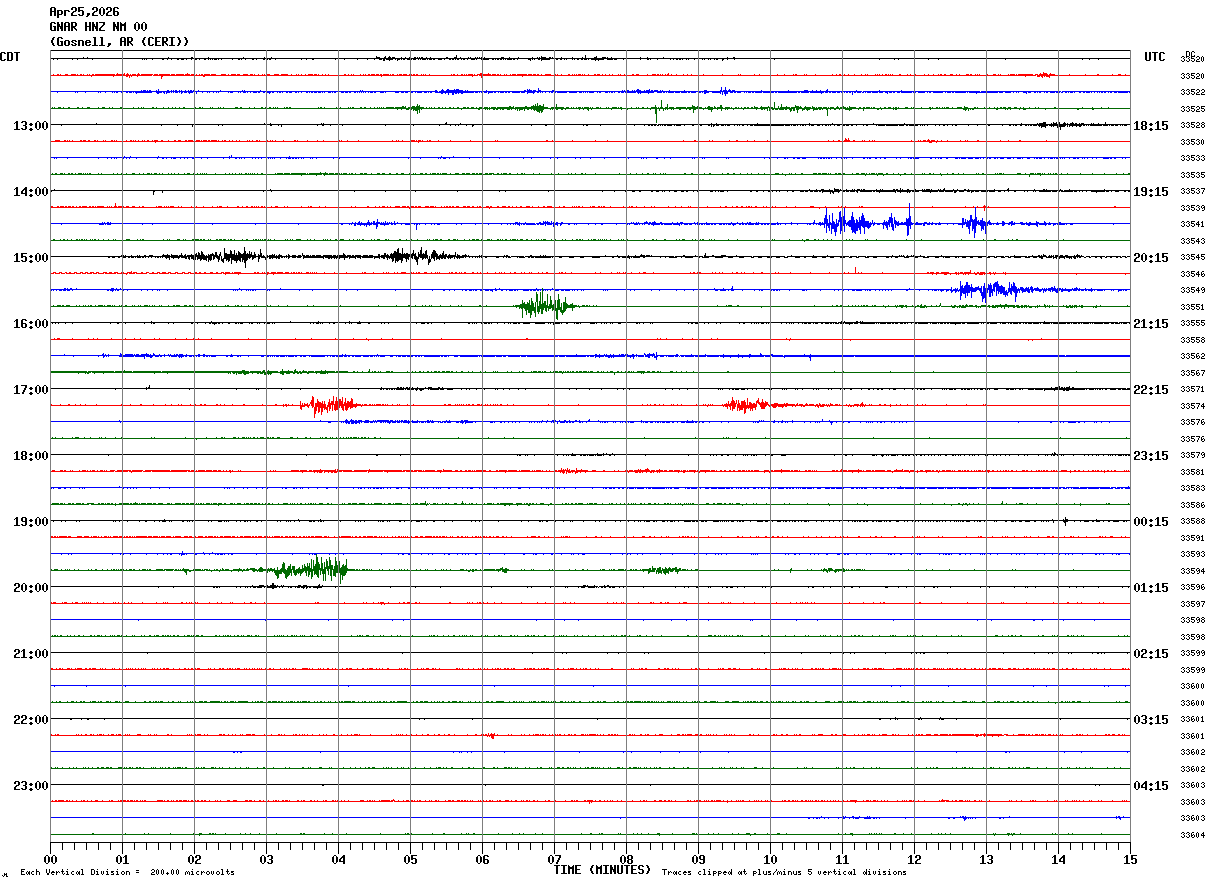Click the 03:15 UTC time label
Screen dimensions: 1210x886
1151,720
